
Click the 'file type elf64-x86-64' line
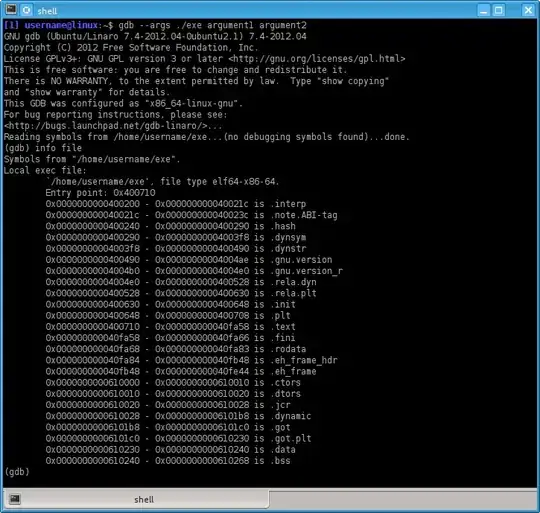coord(163,181)
